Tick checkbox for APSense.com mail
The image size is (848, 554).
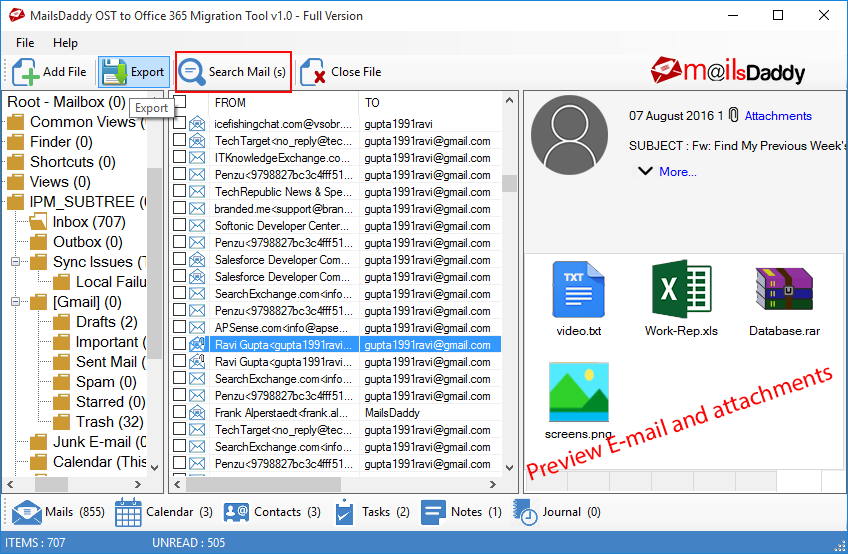click(180, 327)
